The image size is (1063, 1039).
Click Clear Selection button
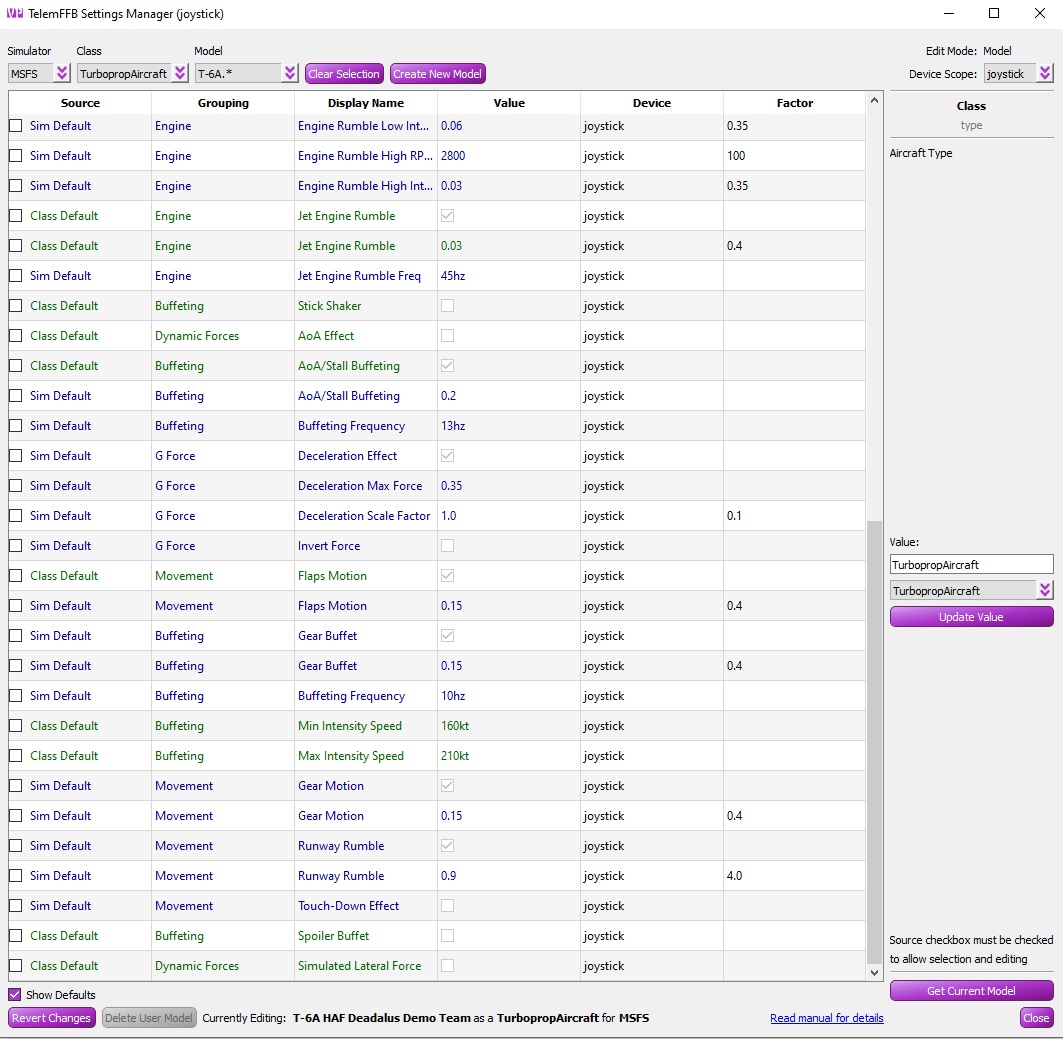[x=344, y=73]
